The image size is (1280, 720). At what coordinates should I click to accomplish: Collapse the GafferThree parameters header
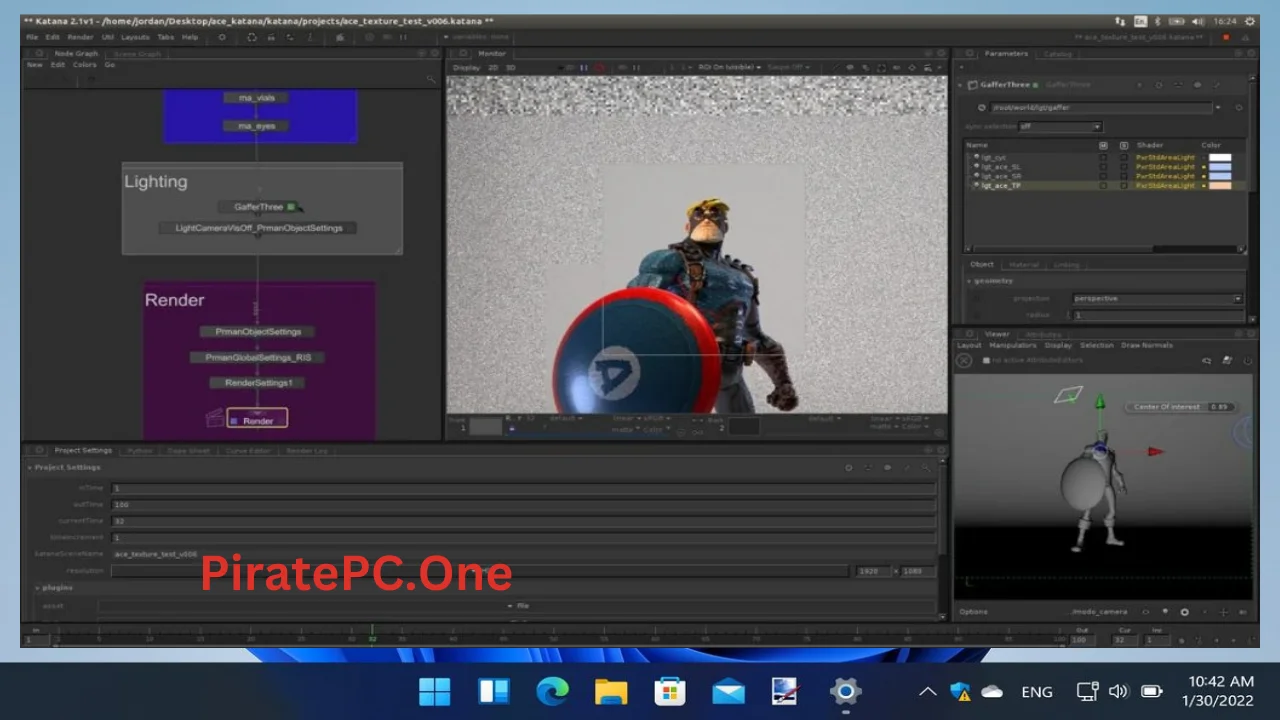click(x=960, y=85)
